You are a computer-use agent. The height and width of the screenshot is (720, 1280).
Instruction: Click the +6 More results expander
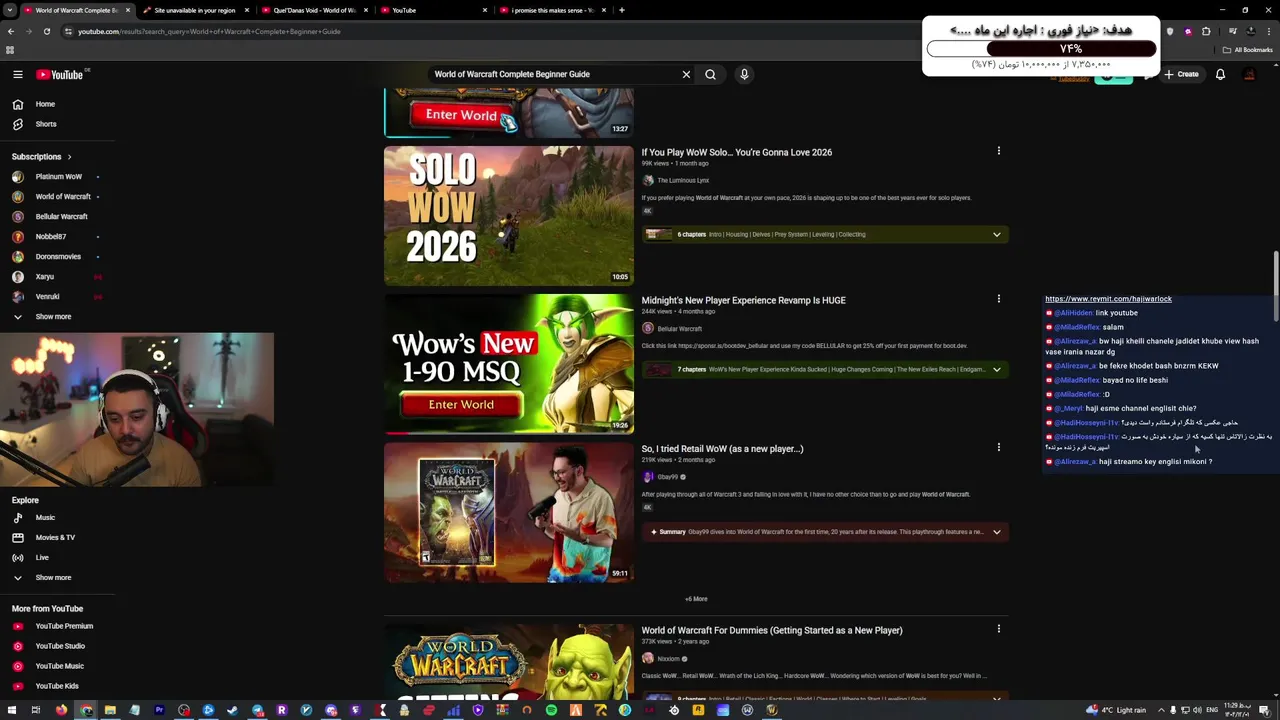[696, 599]
